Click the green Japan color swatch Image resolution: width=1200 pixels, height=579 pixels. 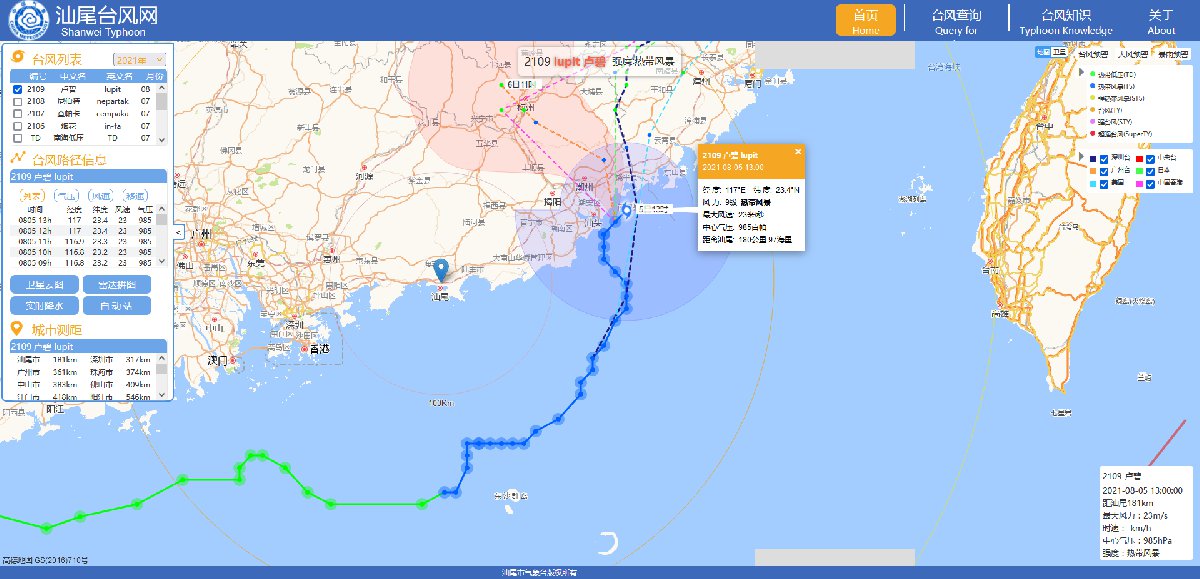(x=1139, y=171)
